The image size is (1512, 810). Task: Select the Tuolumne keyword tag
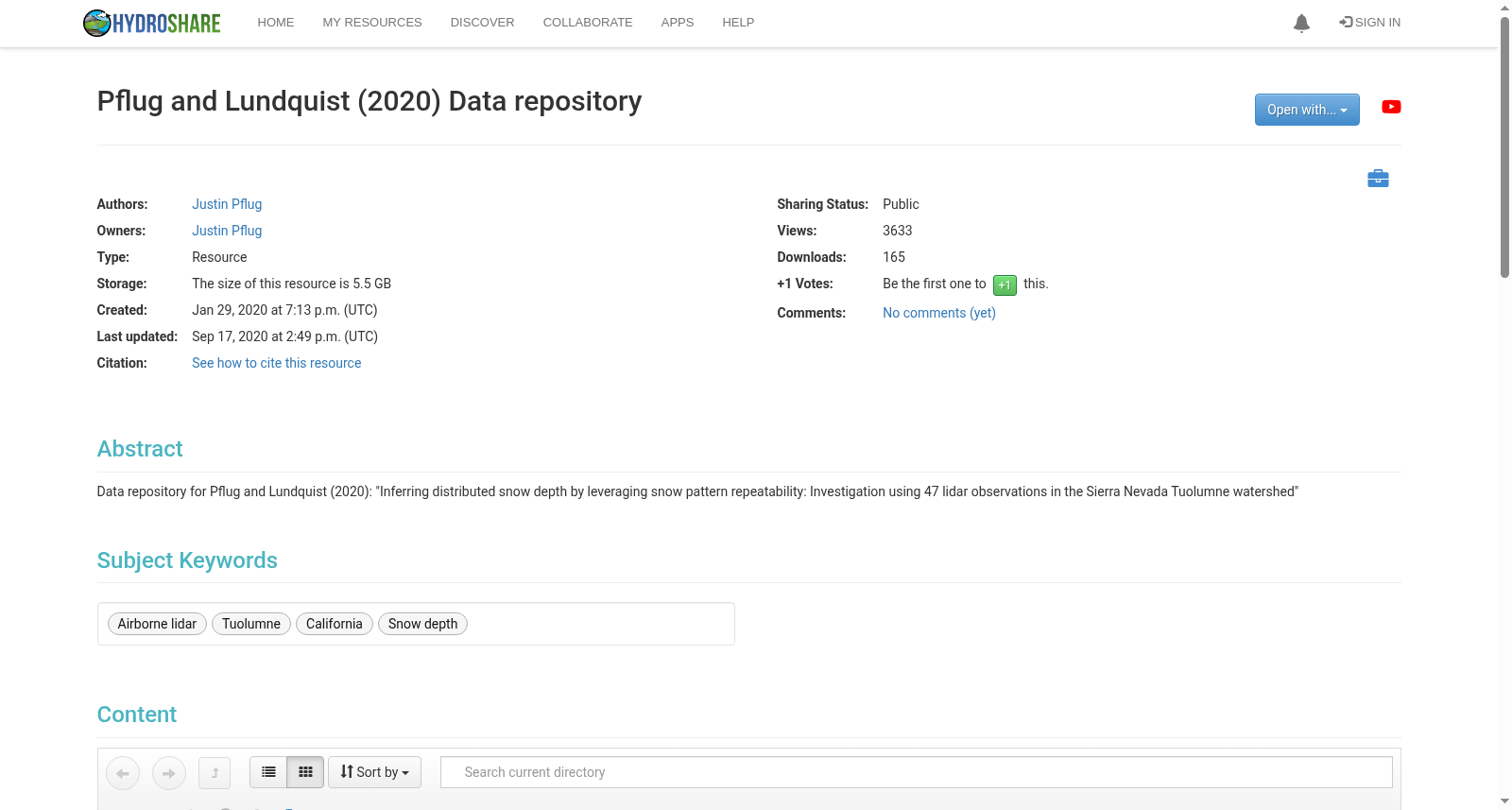[251, 624]
